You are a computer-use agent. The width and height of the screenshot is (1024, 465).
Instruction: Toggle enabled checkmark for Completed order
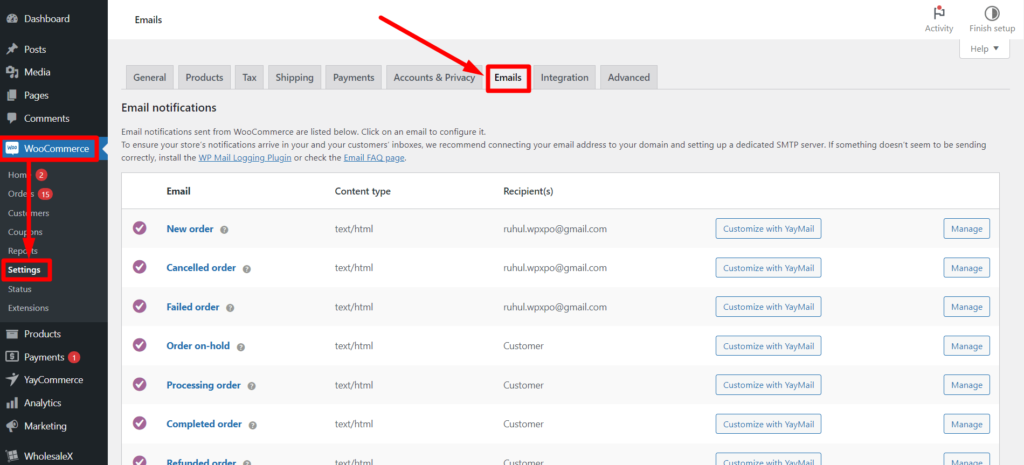click(x=140, y=423)
